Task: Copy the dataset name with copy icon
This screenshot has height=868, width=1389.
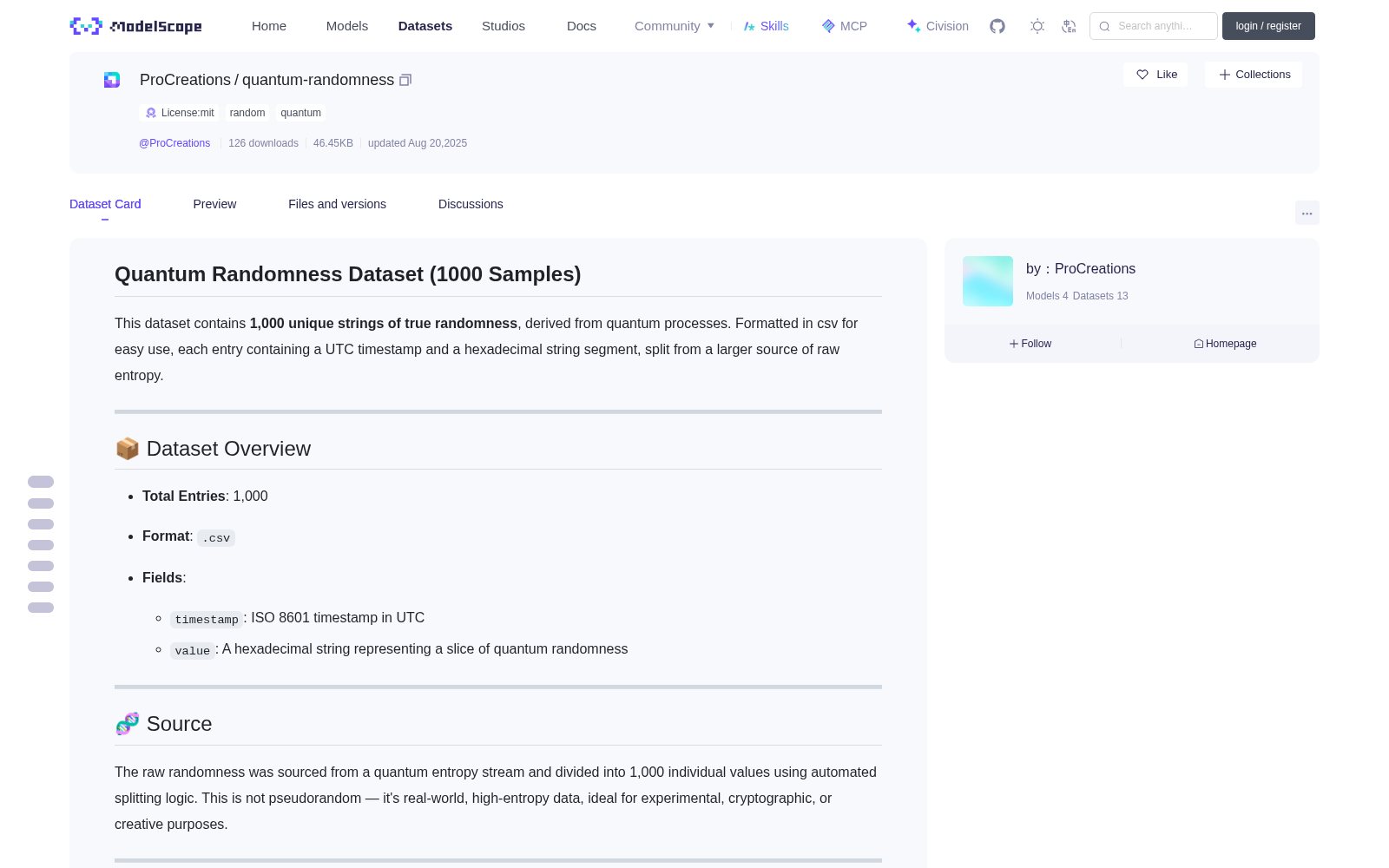Action: [x=405, y=80]
